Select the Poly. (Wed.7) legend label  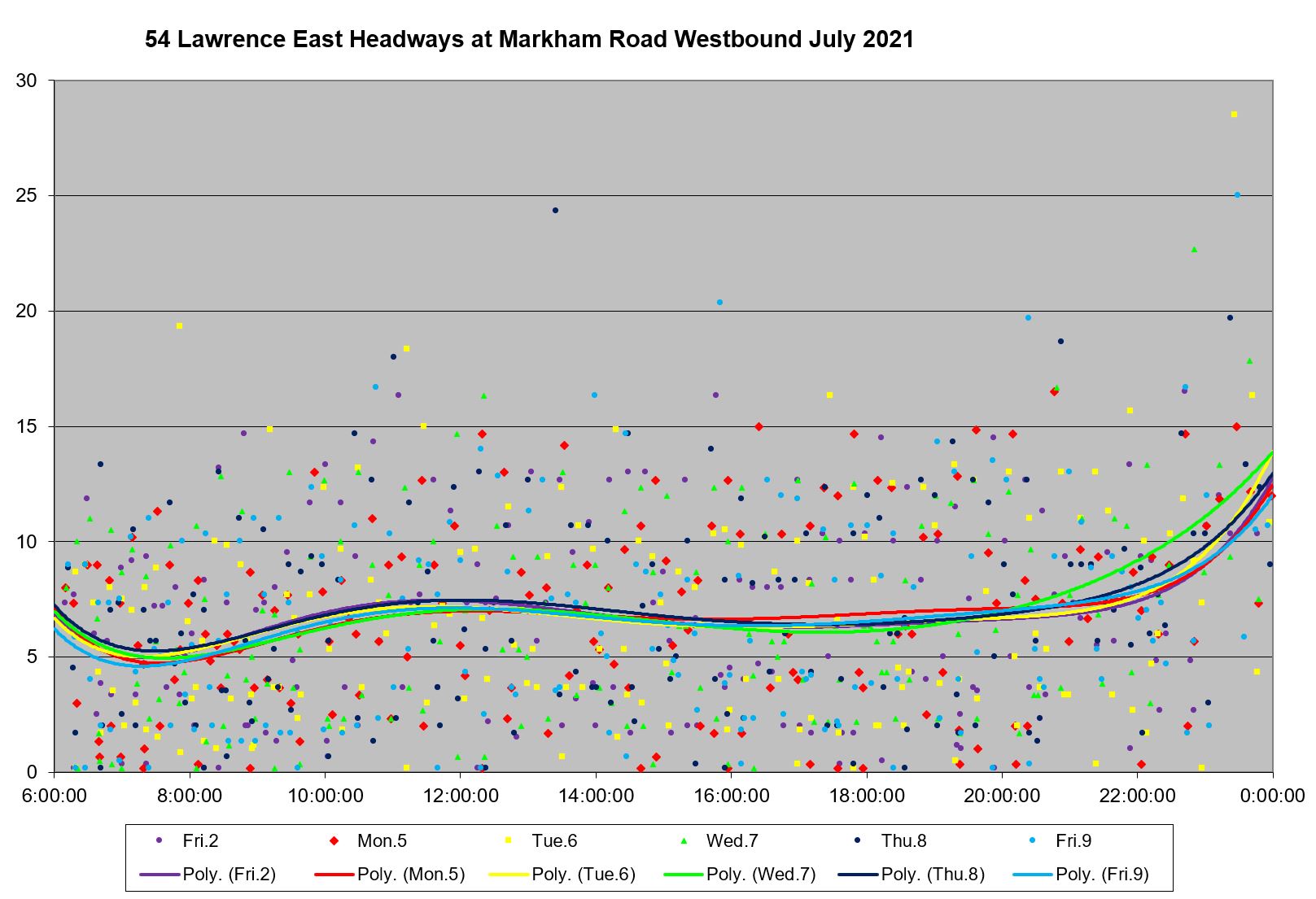pos(760,875)
